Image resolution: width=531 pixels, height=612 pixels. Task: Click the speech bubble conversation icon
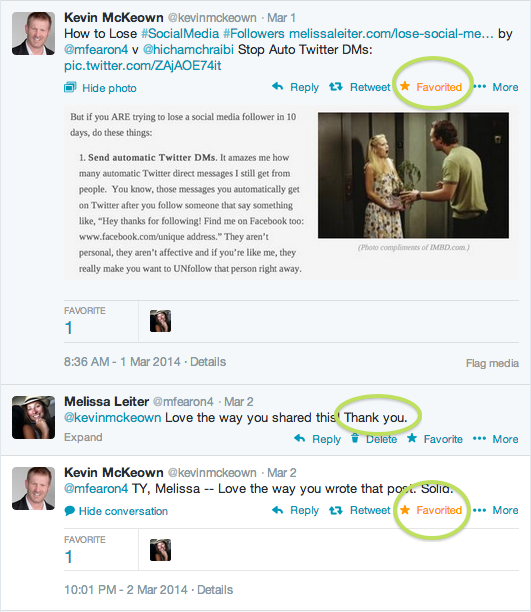[69, 511]
